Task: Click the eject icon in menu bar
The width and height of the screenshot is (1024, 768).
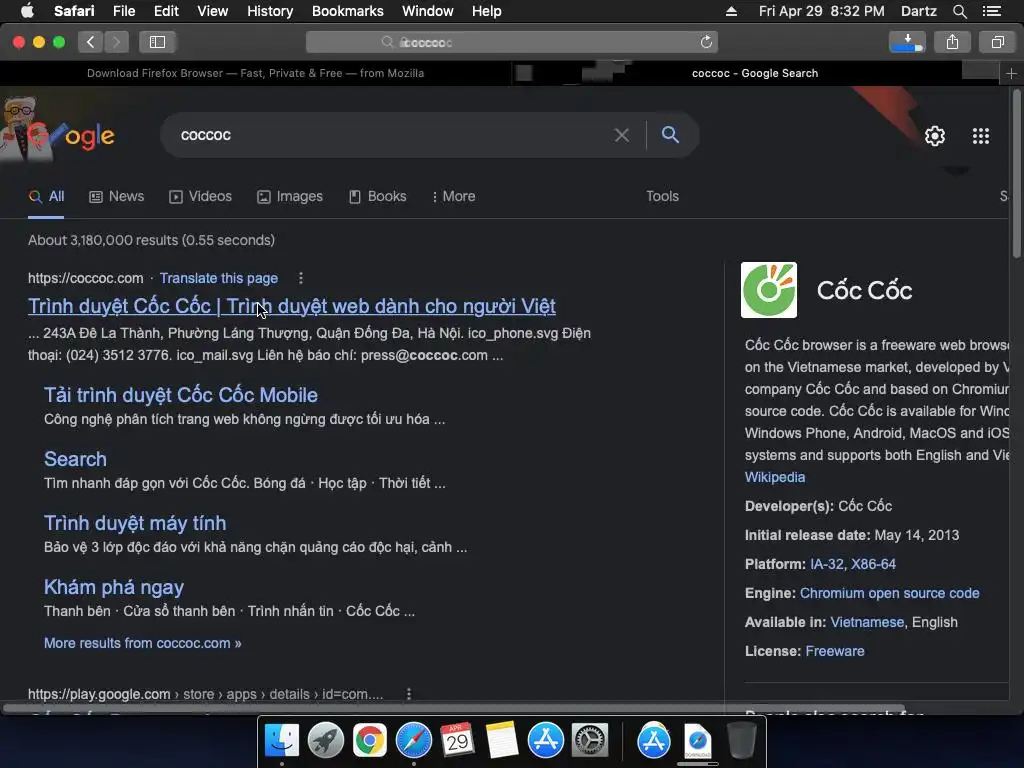Action: click(x=731, y=11)
